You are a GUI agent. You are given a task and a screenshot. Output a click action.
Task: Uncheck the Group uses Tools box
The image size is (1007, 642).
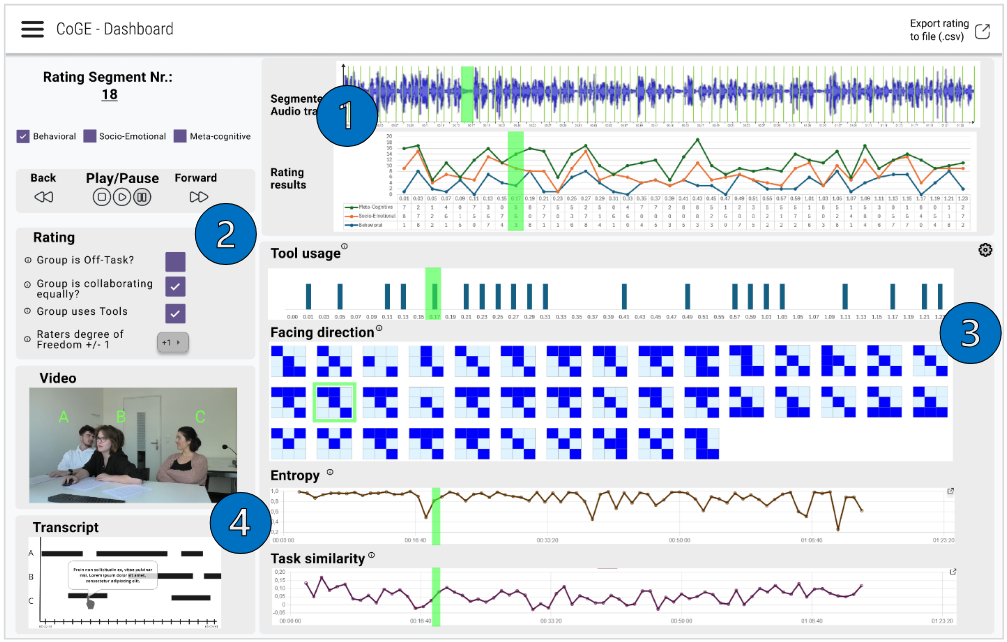tap(175, 313)
